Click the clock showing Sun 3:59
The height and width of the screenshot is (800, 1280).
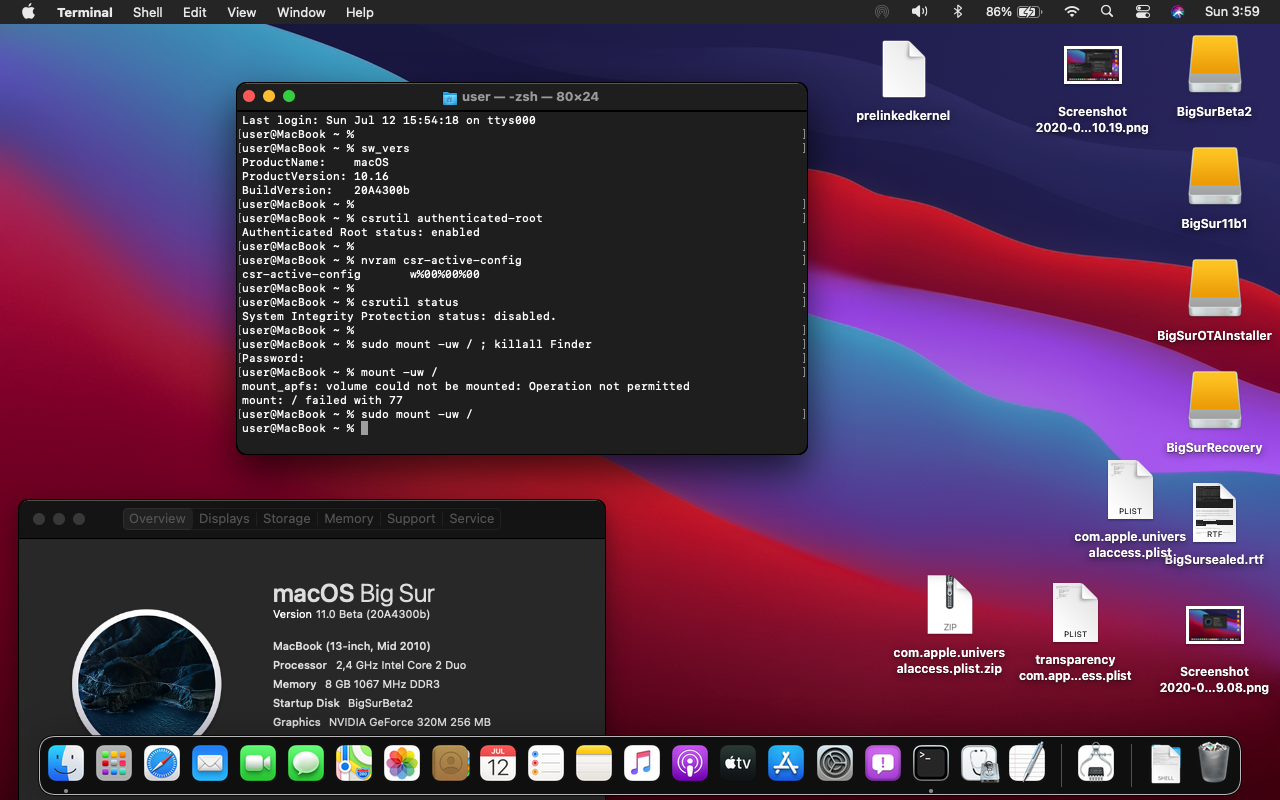(x=1232, y=12)
